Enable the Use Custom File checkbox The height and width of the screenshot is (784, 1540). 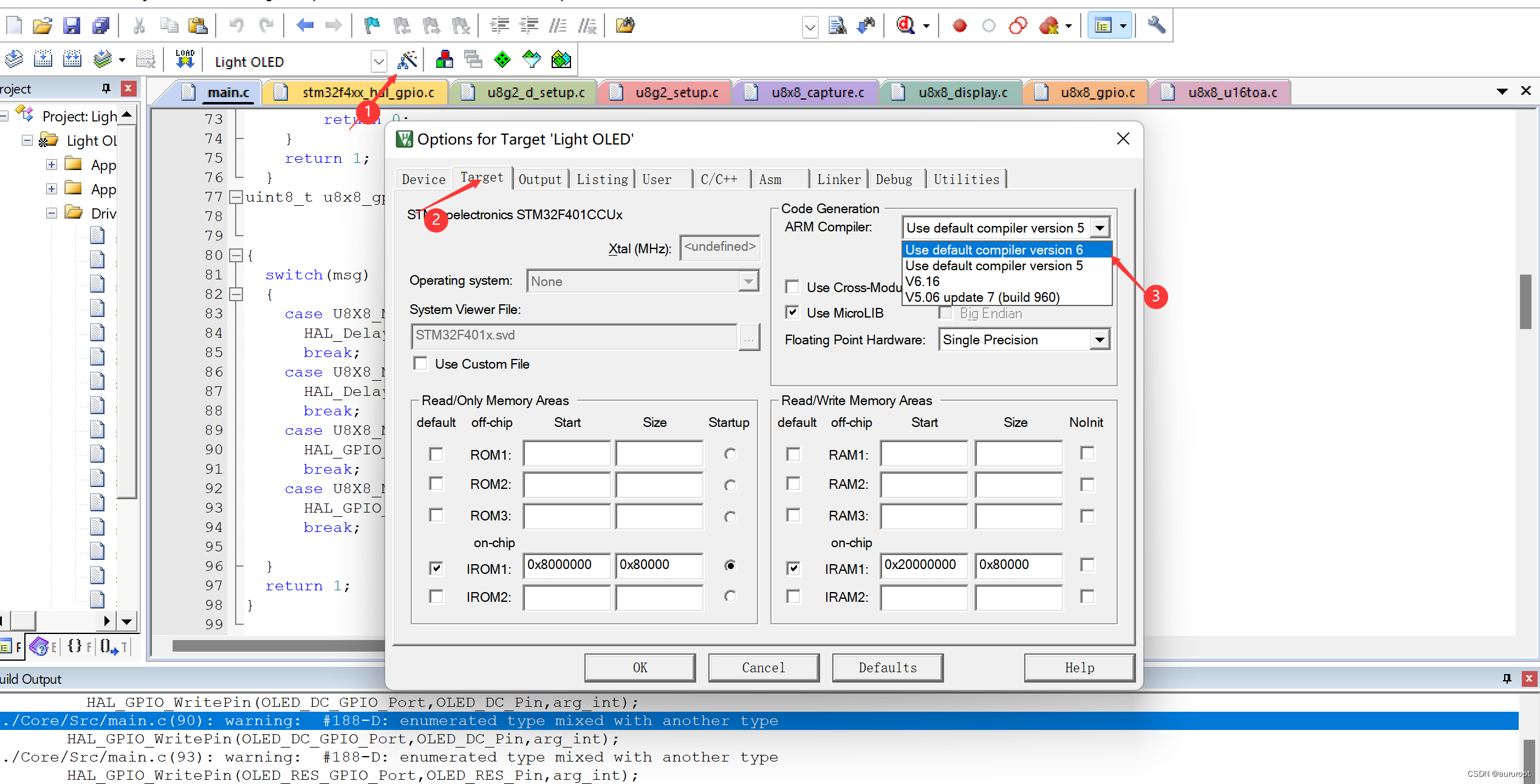click(420, 363)
